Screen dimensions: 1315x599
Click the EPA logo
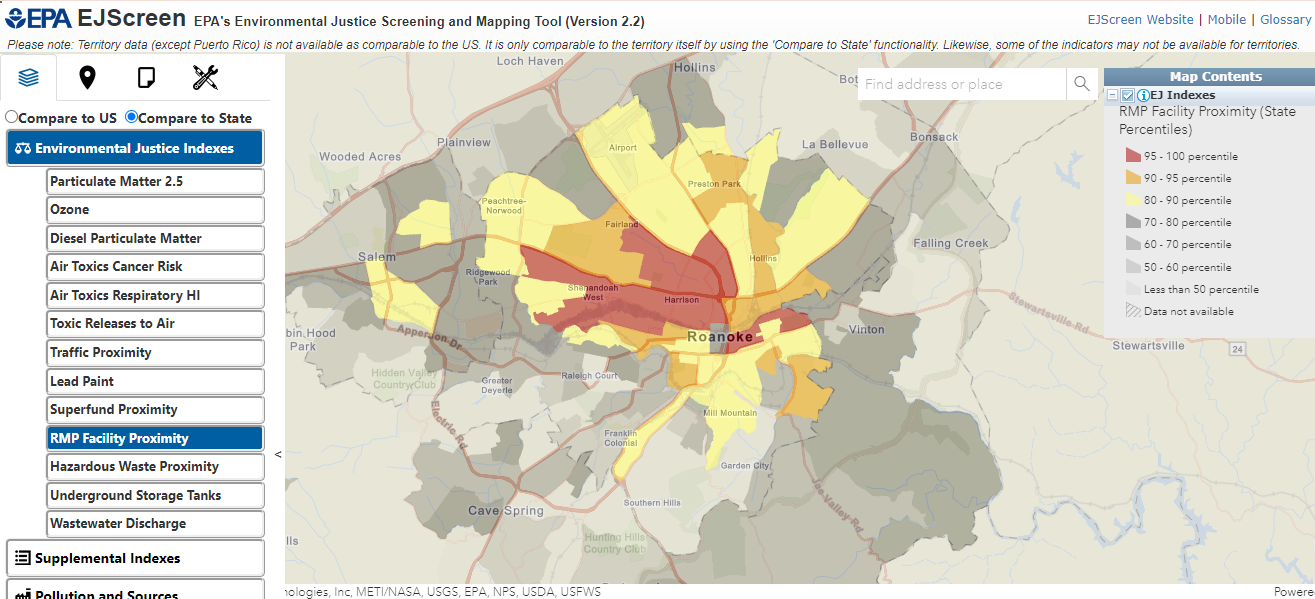coord(37,19)
